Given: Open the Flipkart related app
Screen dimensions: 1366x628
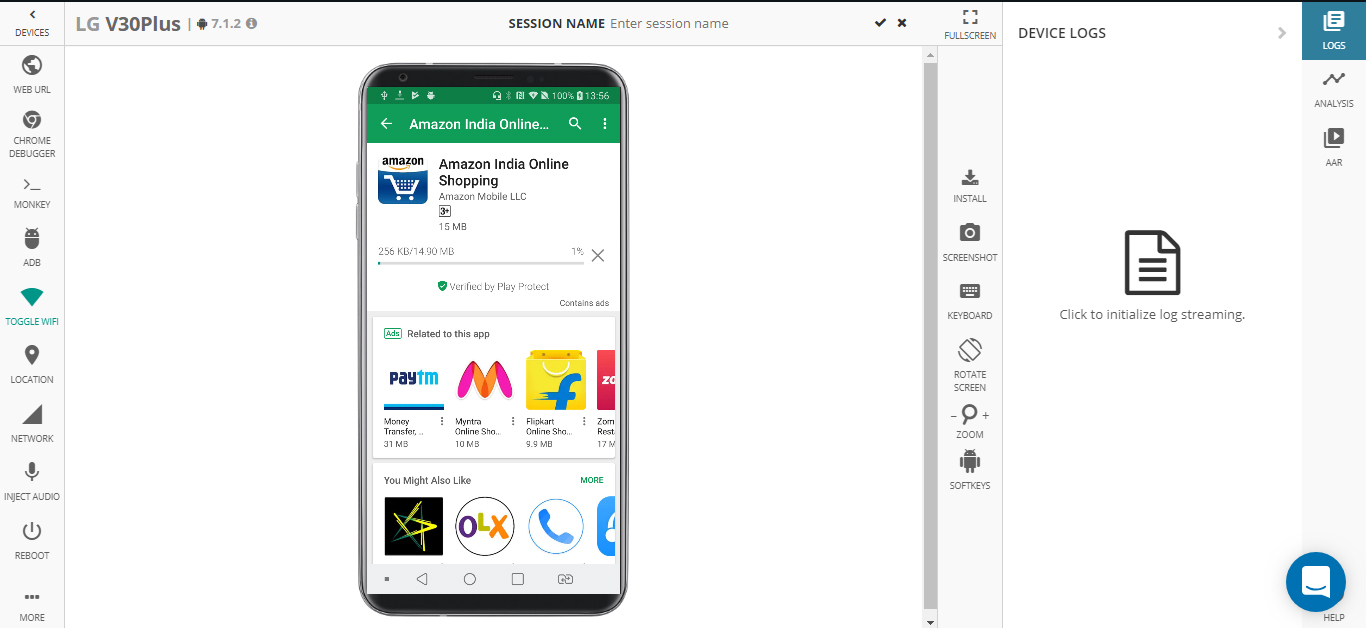Looking at the screenshot, I should pyautogui.click(x=556, y=380).
